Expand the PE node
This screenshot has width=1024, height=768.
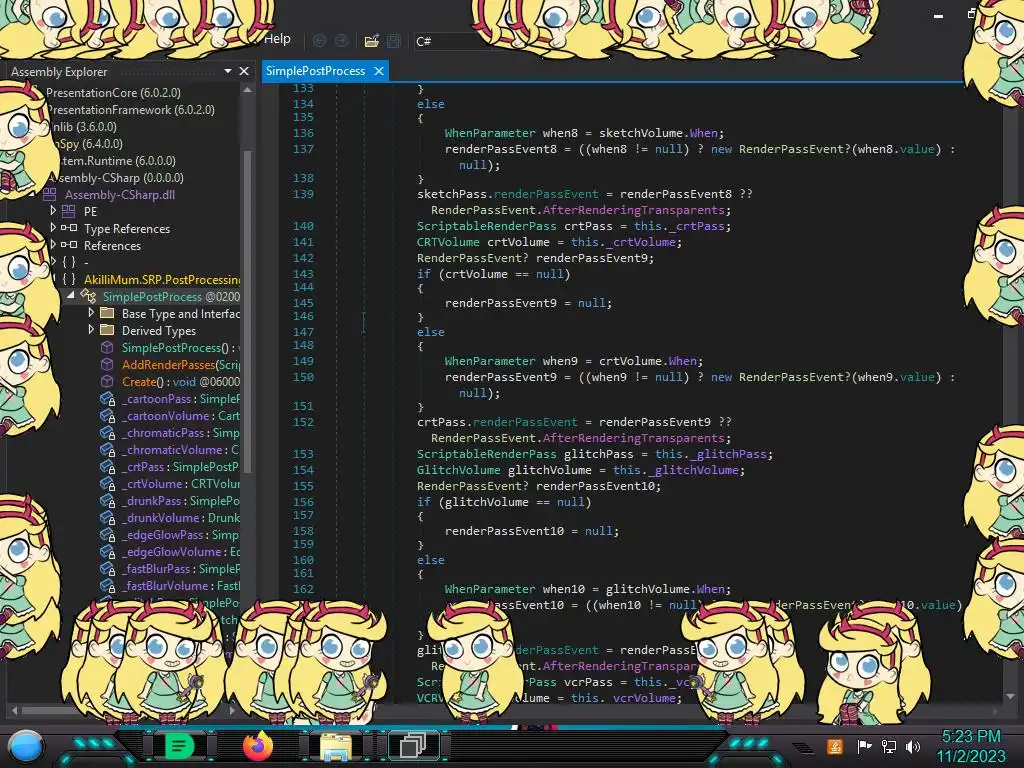point(54,211)
